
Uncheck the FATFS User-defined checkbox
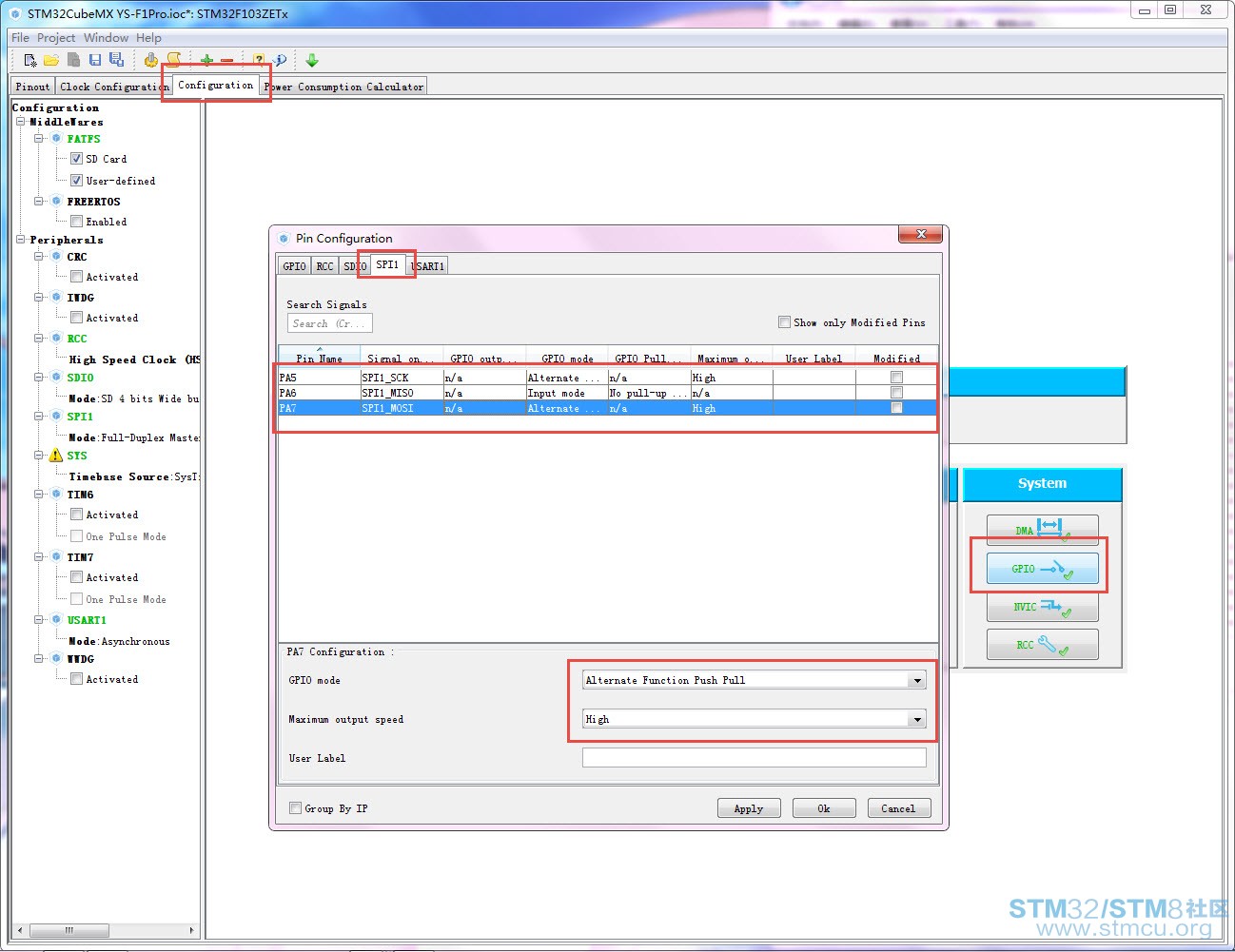[76, 181]
